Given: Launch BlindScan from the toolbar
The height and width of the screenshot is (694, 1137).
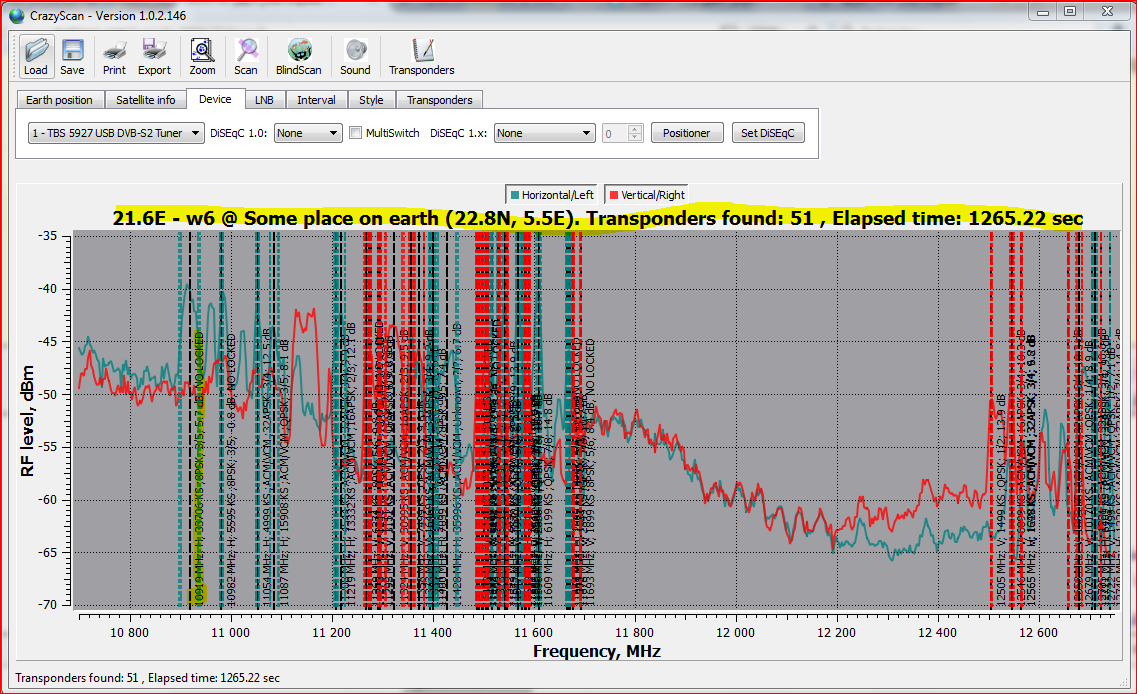Looking at the screenshot, I should [299, 56].
